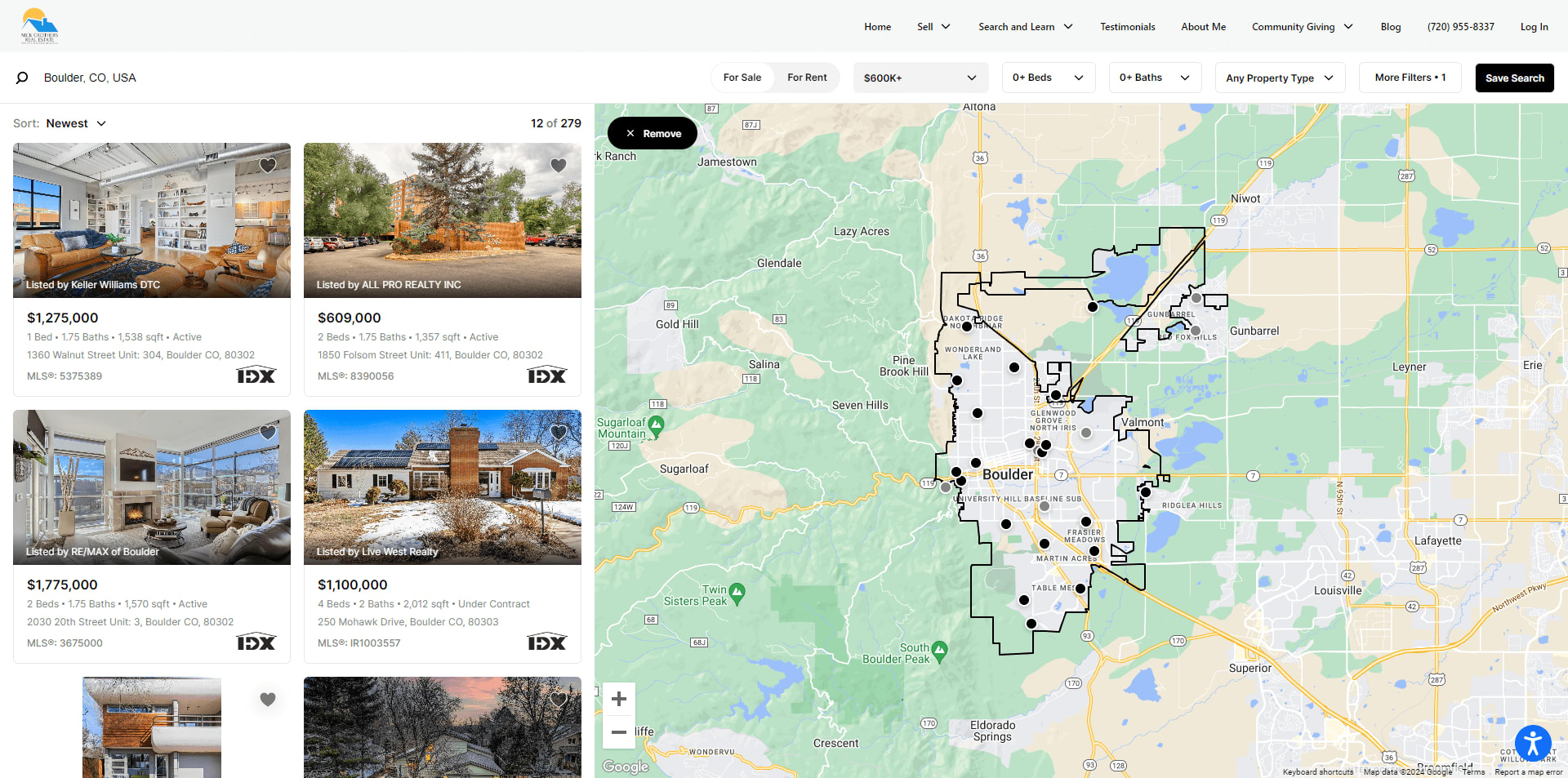Click Report a map error link
Viewport: 1568px width, 778px height.
(x=1529, y=771)
